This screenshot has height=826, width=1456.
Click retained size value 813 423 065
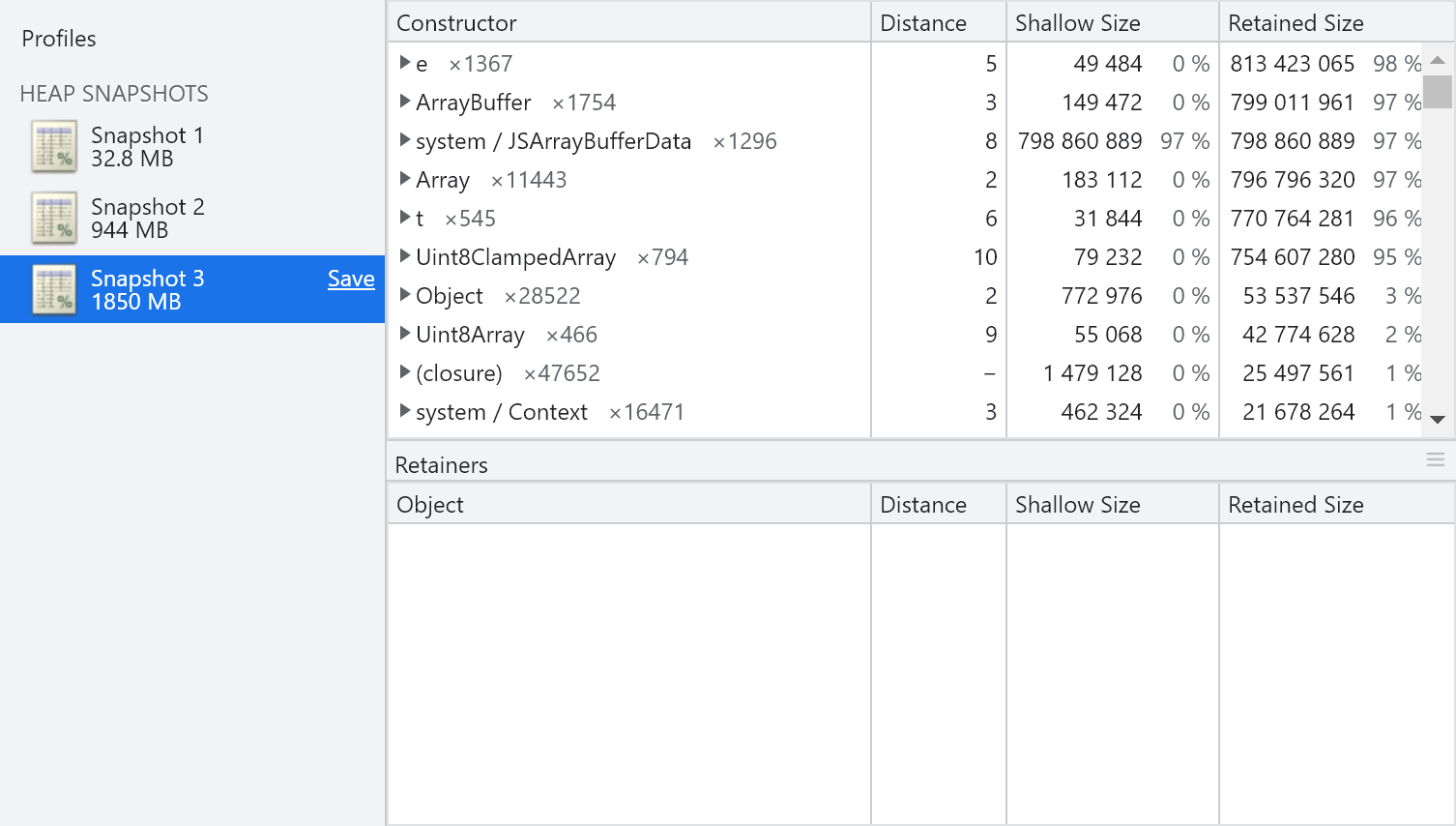(1292, 64)
